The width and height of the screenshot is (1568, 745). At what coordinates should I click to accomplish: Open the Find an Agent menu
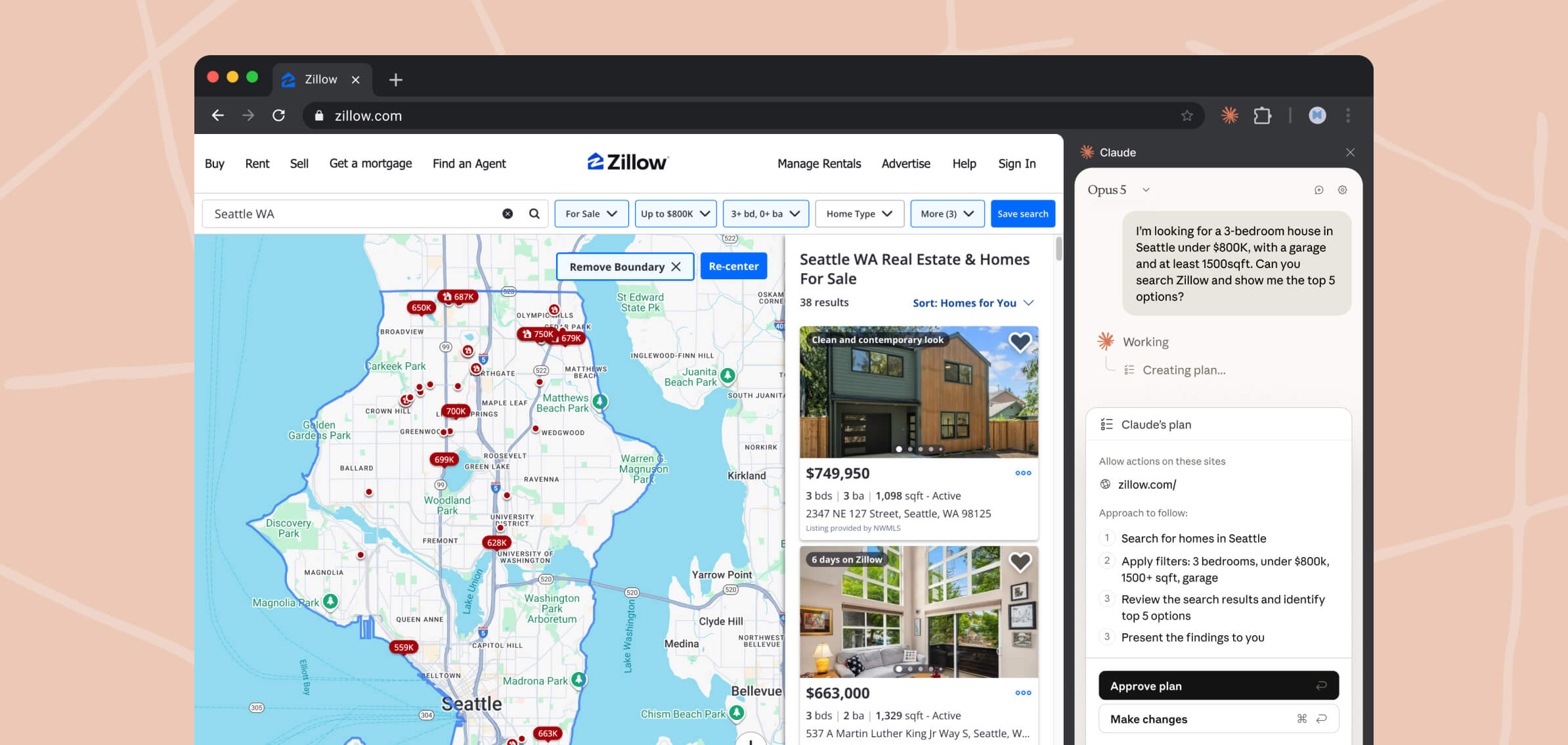click(469, 164)
